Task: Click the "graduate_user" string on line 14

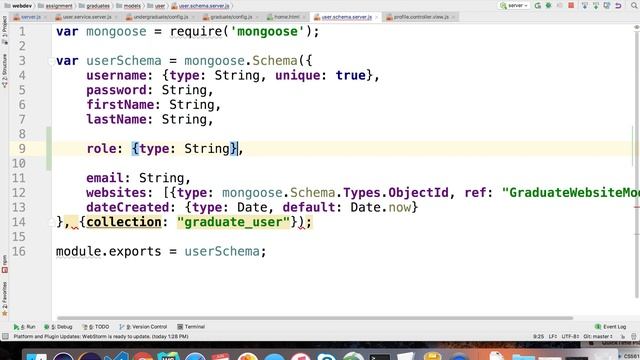Action: coord(233,222)
